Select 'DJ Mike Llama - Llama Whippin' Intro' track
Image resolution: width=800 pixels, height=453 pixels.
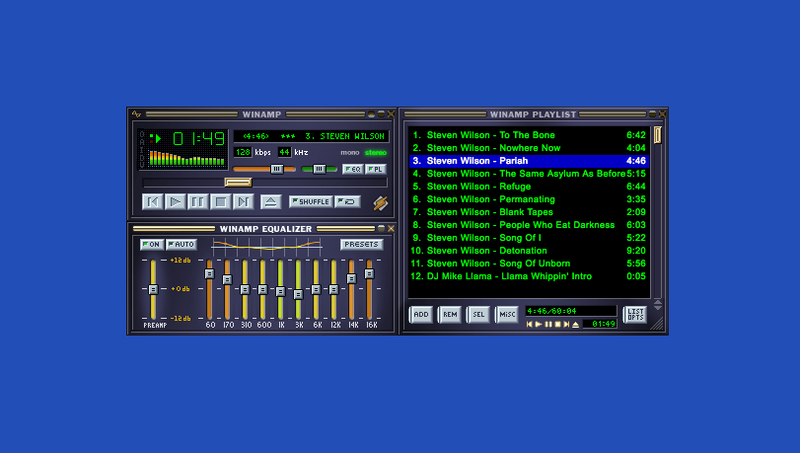point(529,276)
